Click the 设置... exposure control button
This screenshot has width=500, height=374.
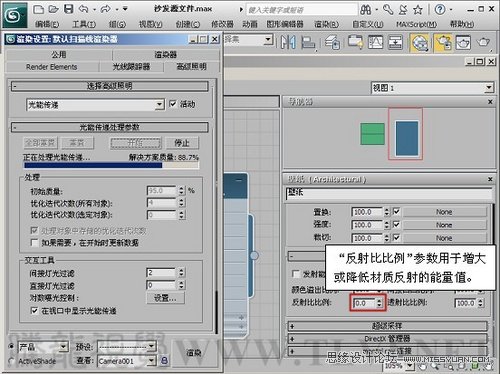click(166, 298)
